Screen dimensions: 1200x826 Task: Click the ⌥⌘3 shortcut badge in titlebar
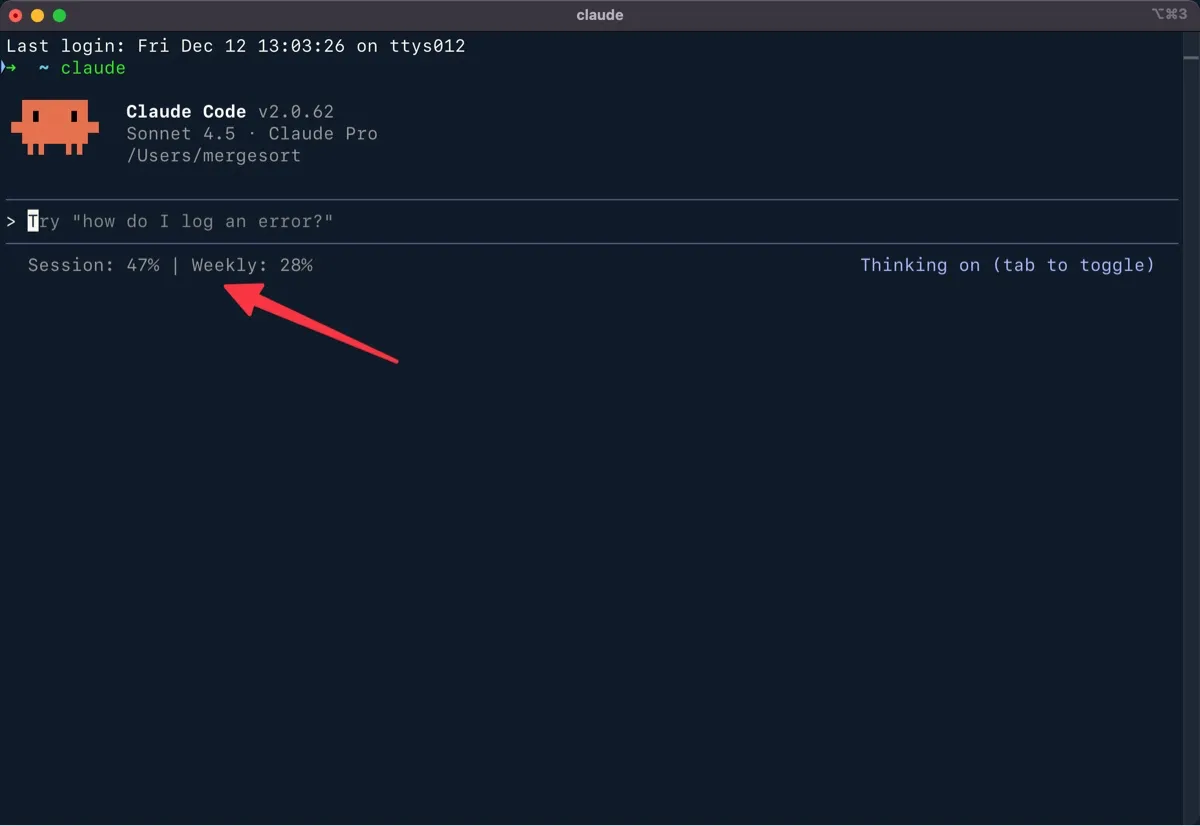1168,14
